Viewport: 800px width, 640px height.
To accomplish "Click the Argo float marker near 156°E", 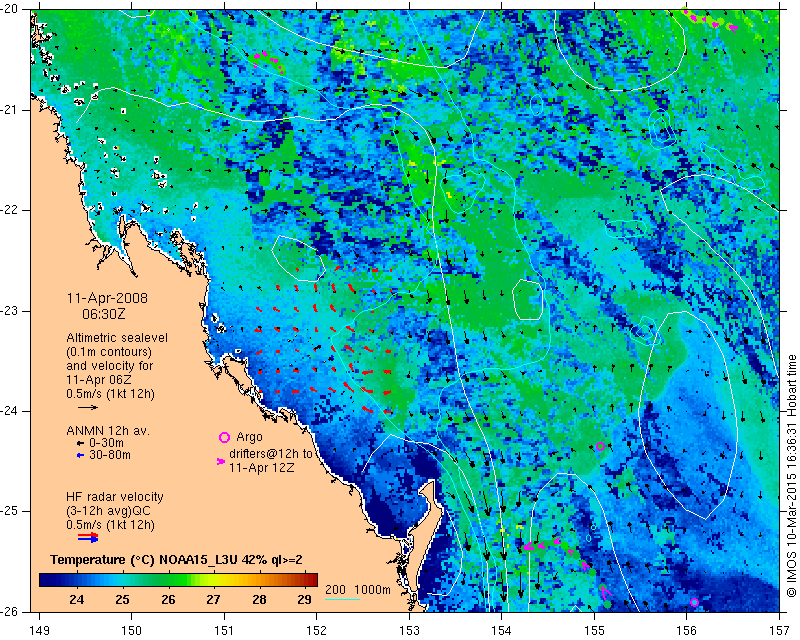I will [694, 602].
